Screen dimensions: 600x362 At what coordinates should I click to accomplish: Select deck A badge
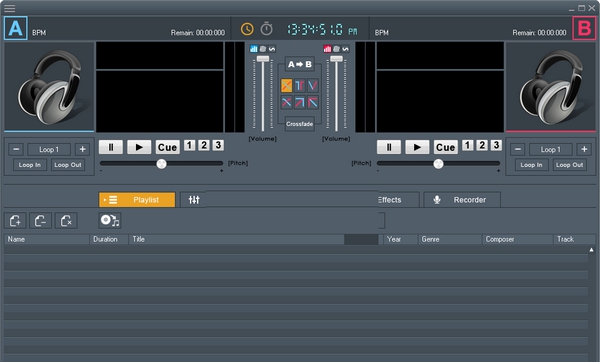coord(16,28)
